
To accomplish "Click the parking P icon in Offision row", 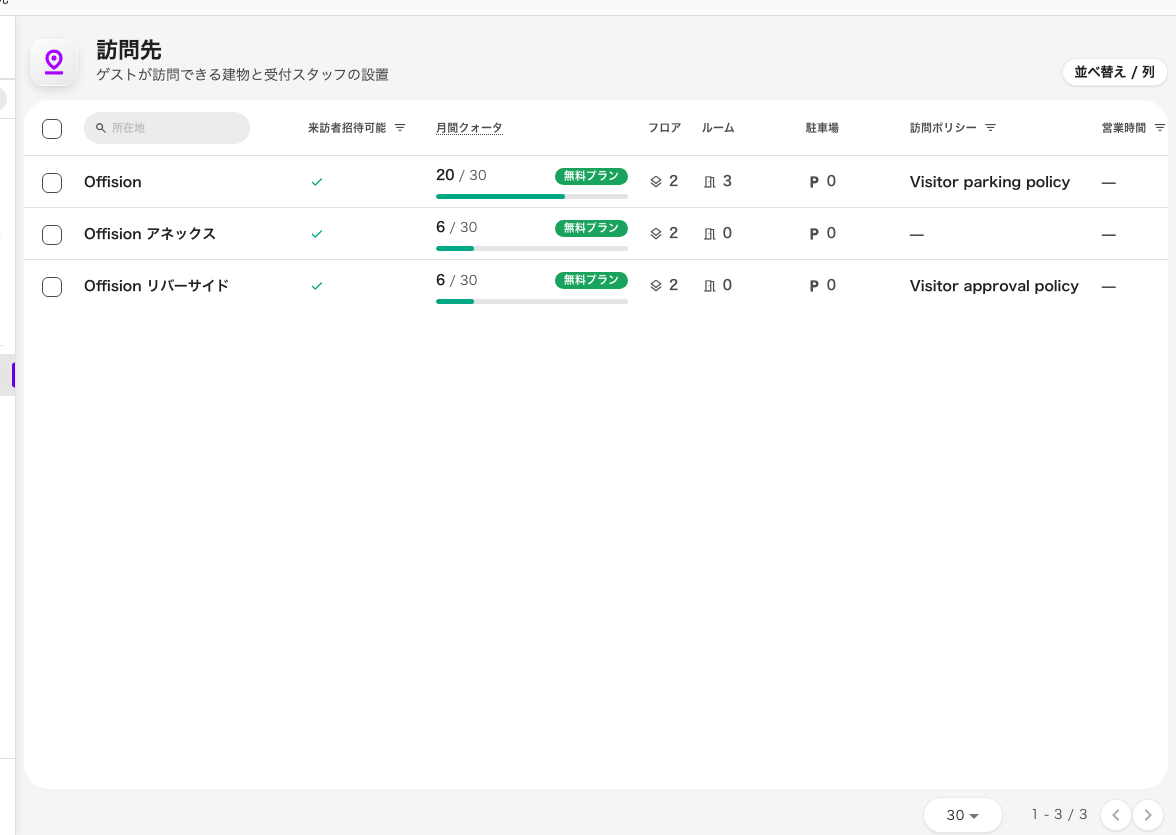I will point(814,182).
